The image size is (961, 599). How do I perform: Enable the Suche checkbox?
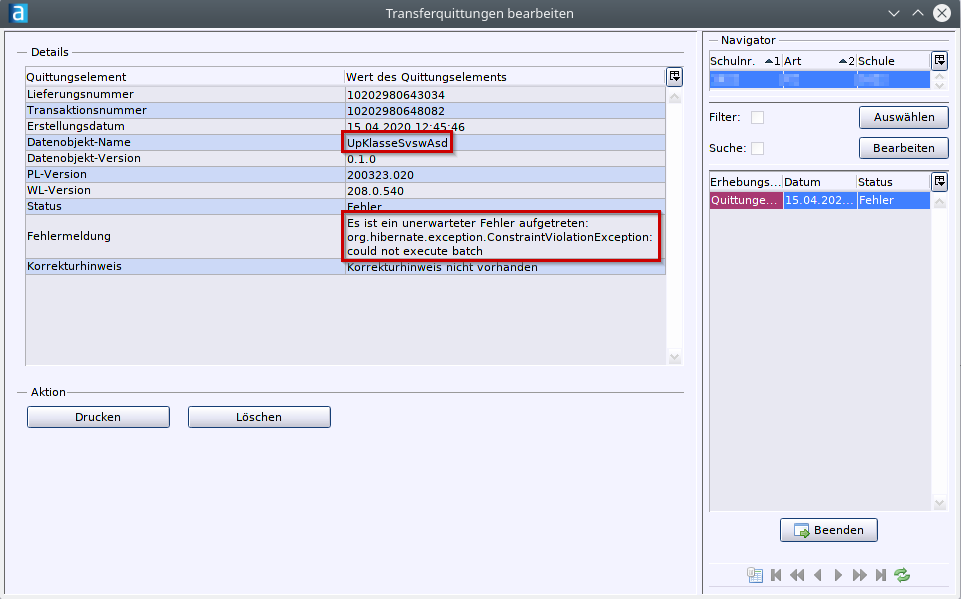click(x=758, y=148)
